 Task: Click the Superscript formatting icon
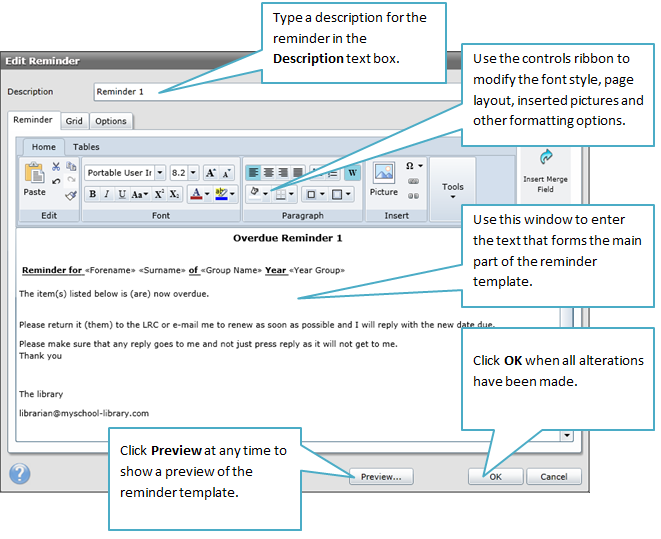point(158,194)
